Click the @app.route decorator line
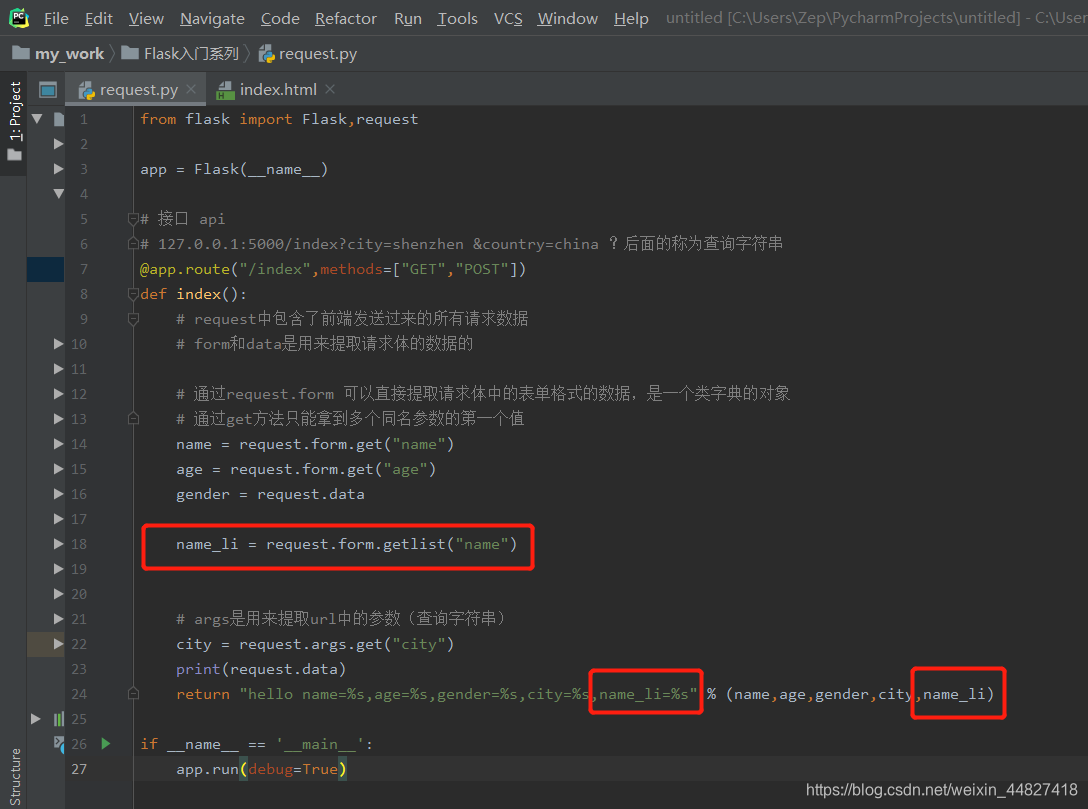The image size is (1088, 809). pos(333,269)
